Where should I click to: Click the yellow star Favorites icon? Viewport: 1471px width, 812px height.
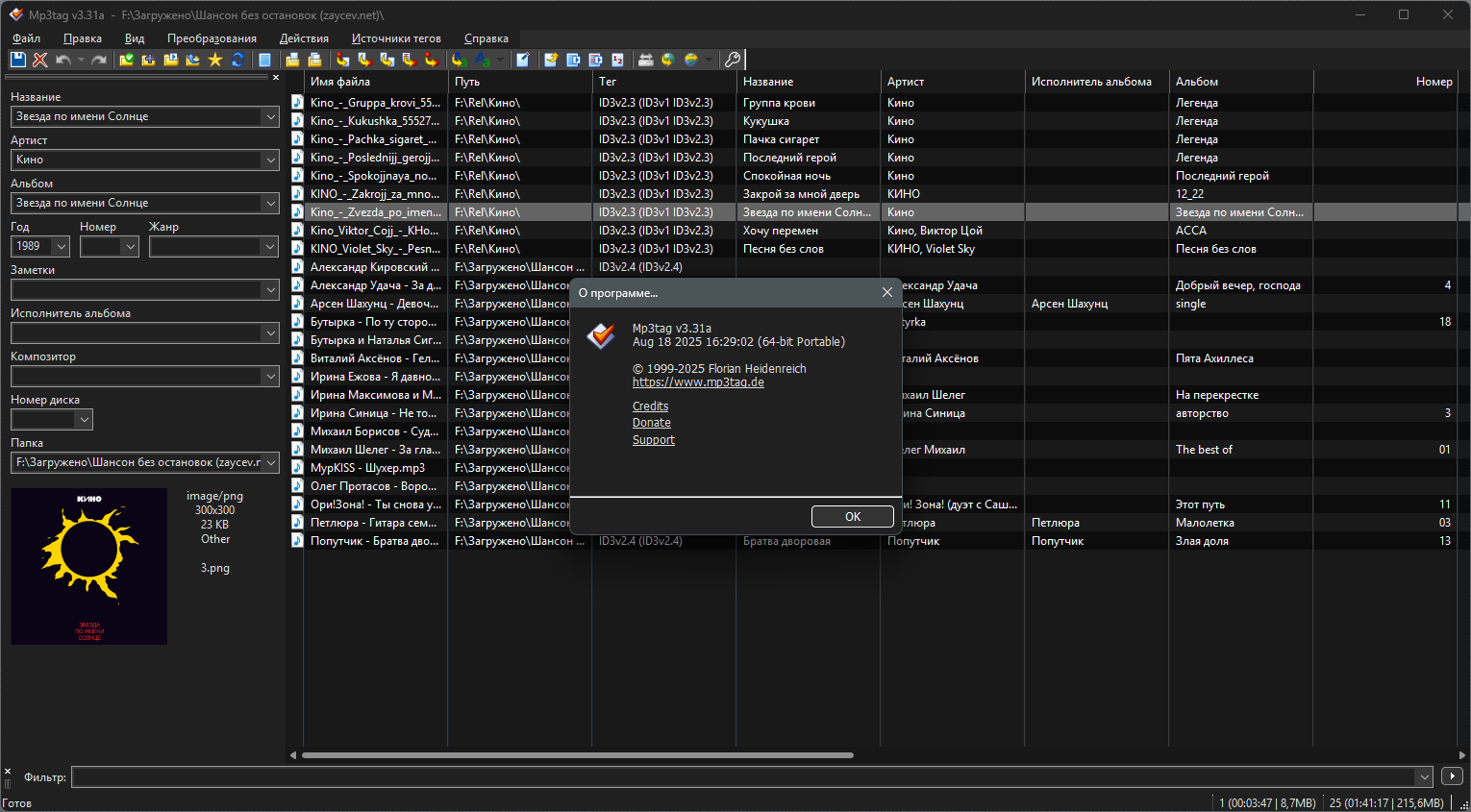[x=214, y=60]
